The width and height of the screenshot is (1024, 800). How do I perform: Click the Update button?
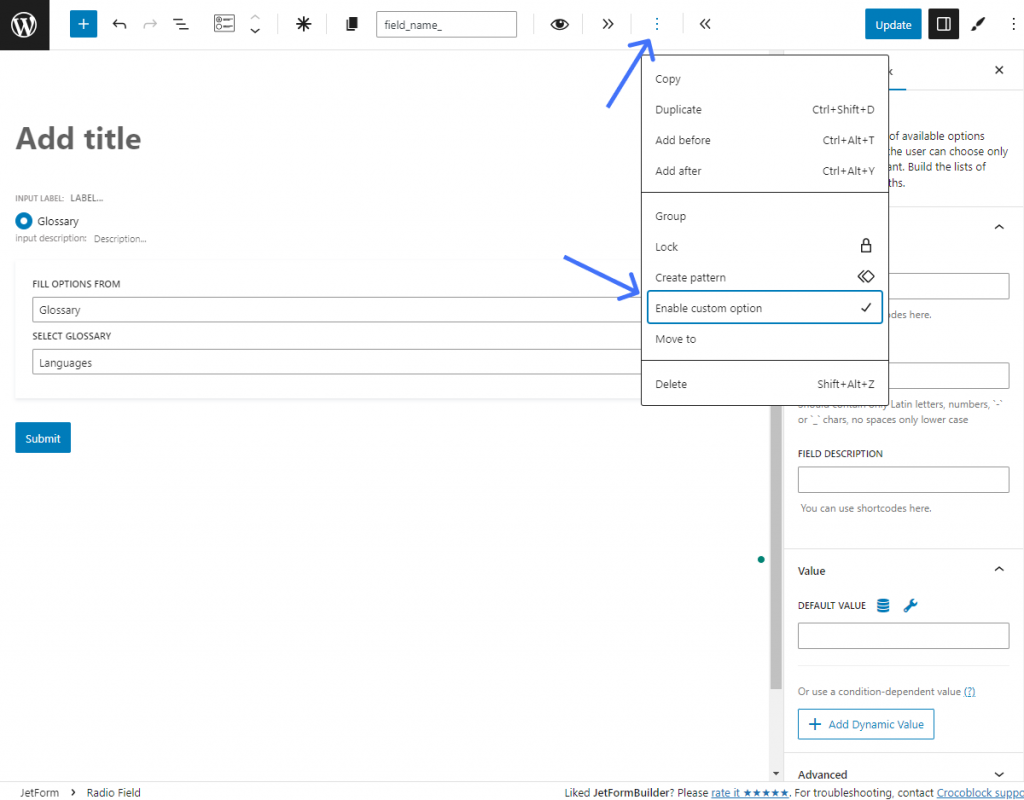pos(893,23)
